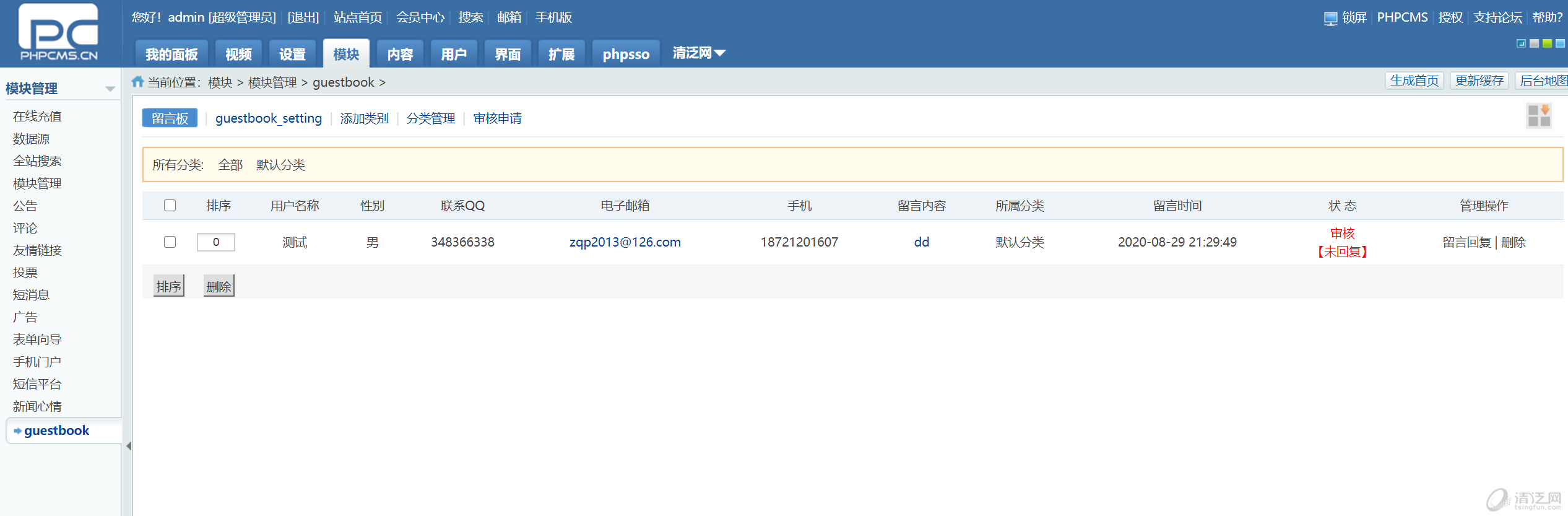
Task: Select the 模块 tab
Action: 346,55
